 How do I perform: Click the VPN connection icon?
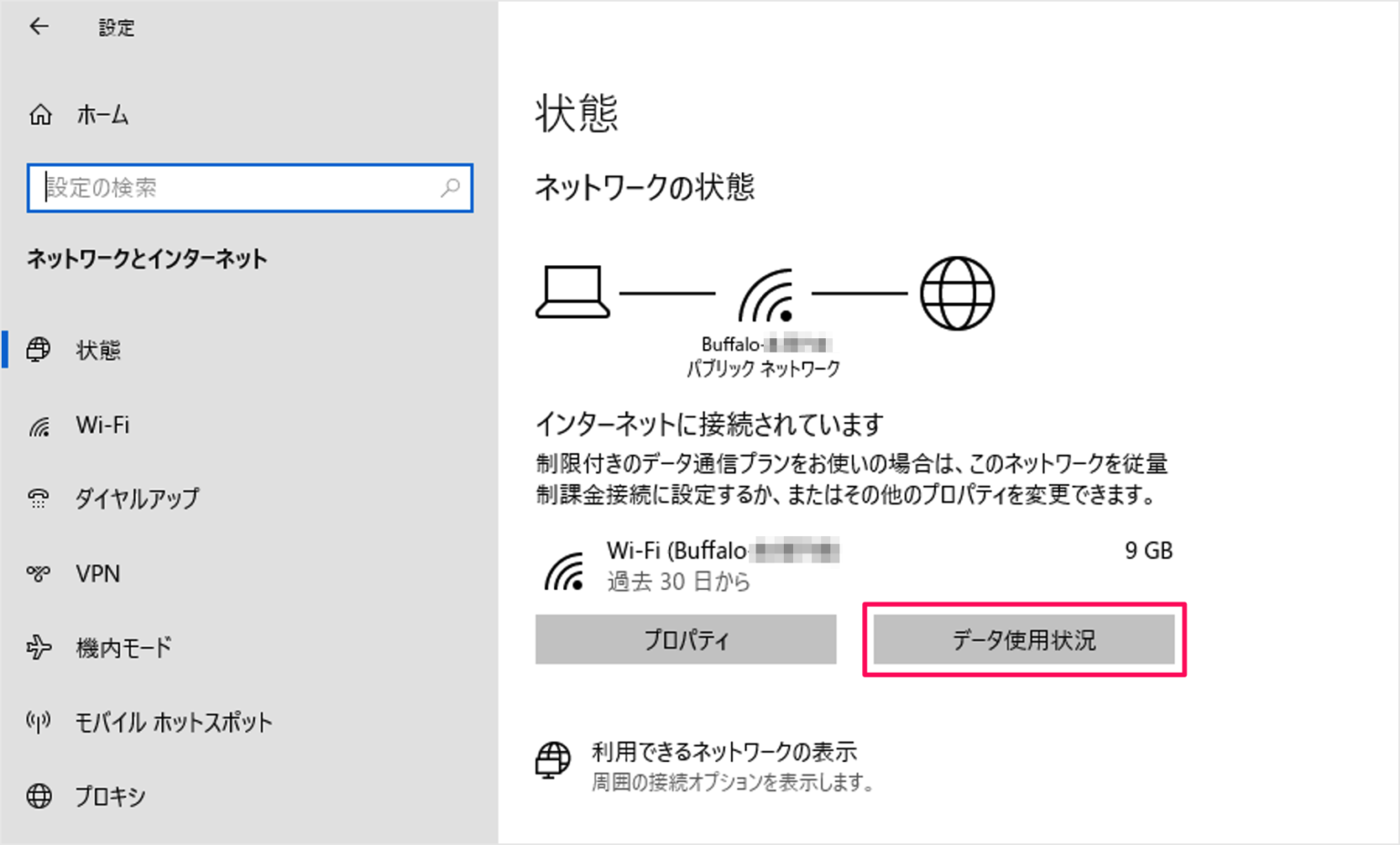(38, 573)
